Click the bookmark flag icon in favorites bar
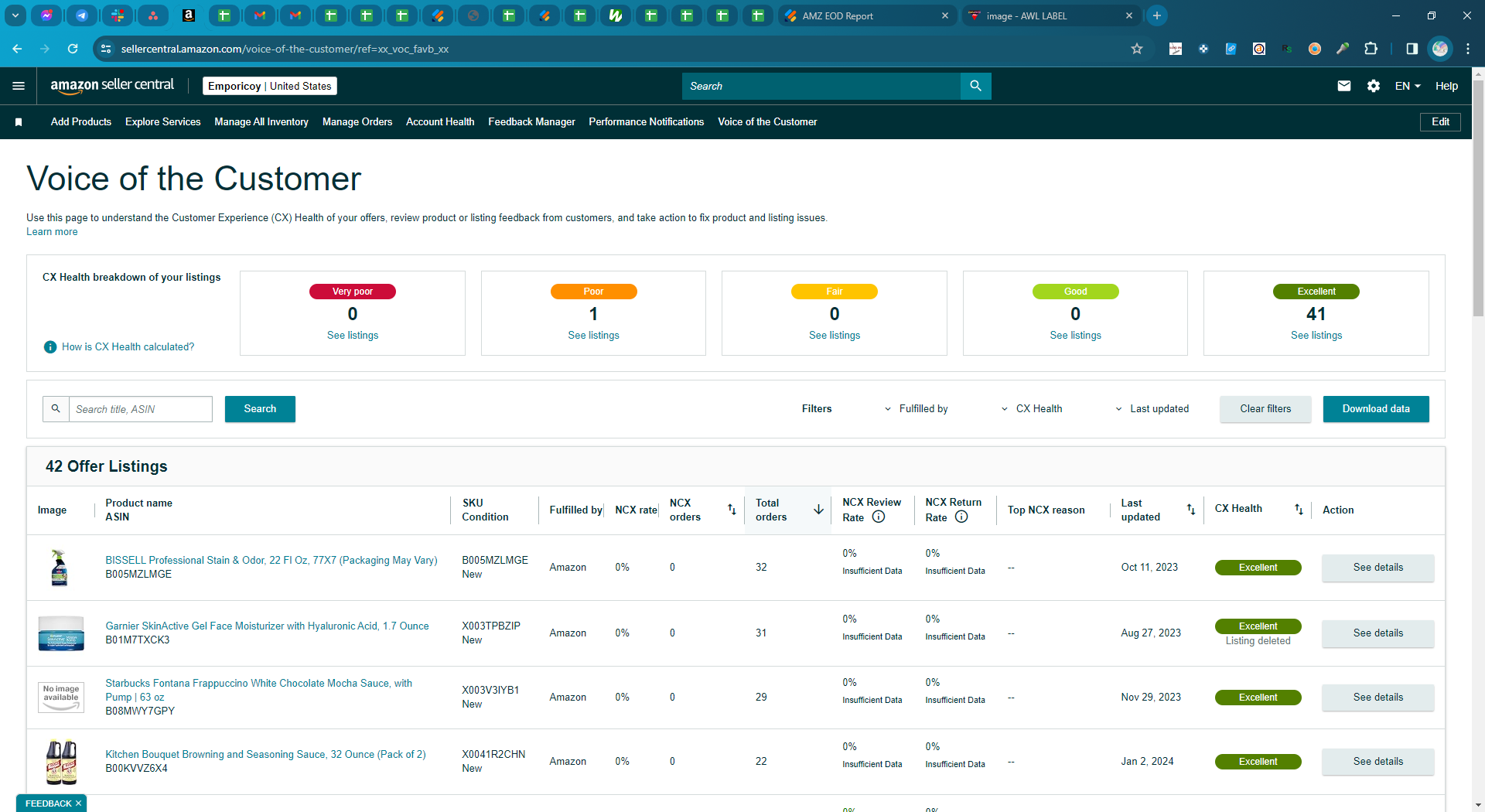 click(x=19, y=122)
